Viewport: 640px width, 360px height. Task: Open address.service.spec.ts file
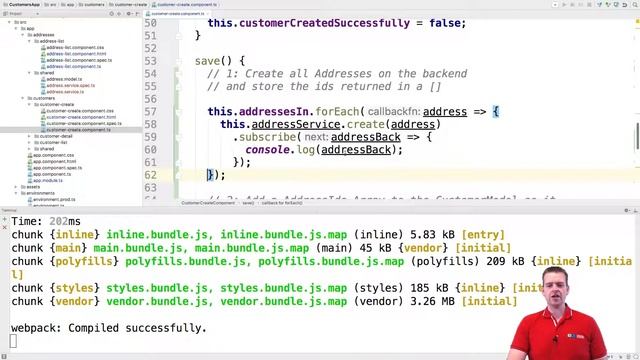tap(68, 85)
